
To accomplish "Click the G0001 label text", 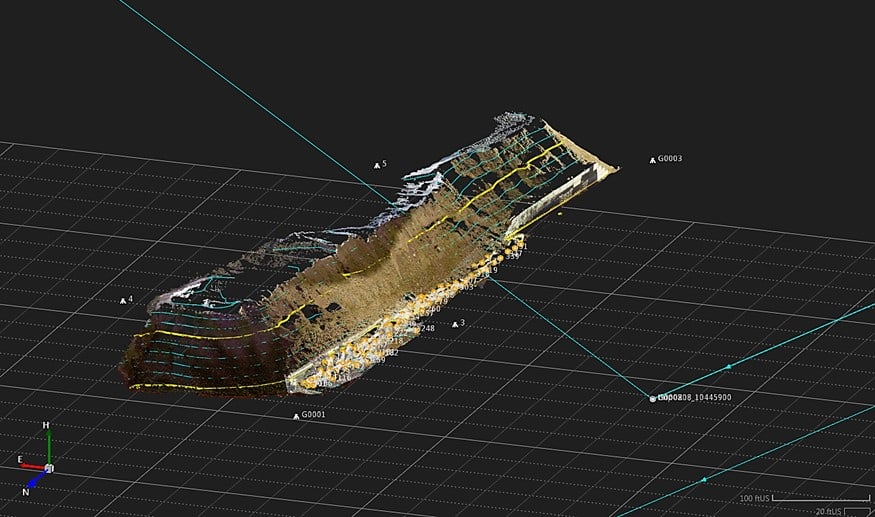I will tap(313, 414).
